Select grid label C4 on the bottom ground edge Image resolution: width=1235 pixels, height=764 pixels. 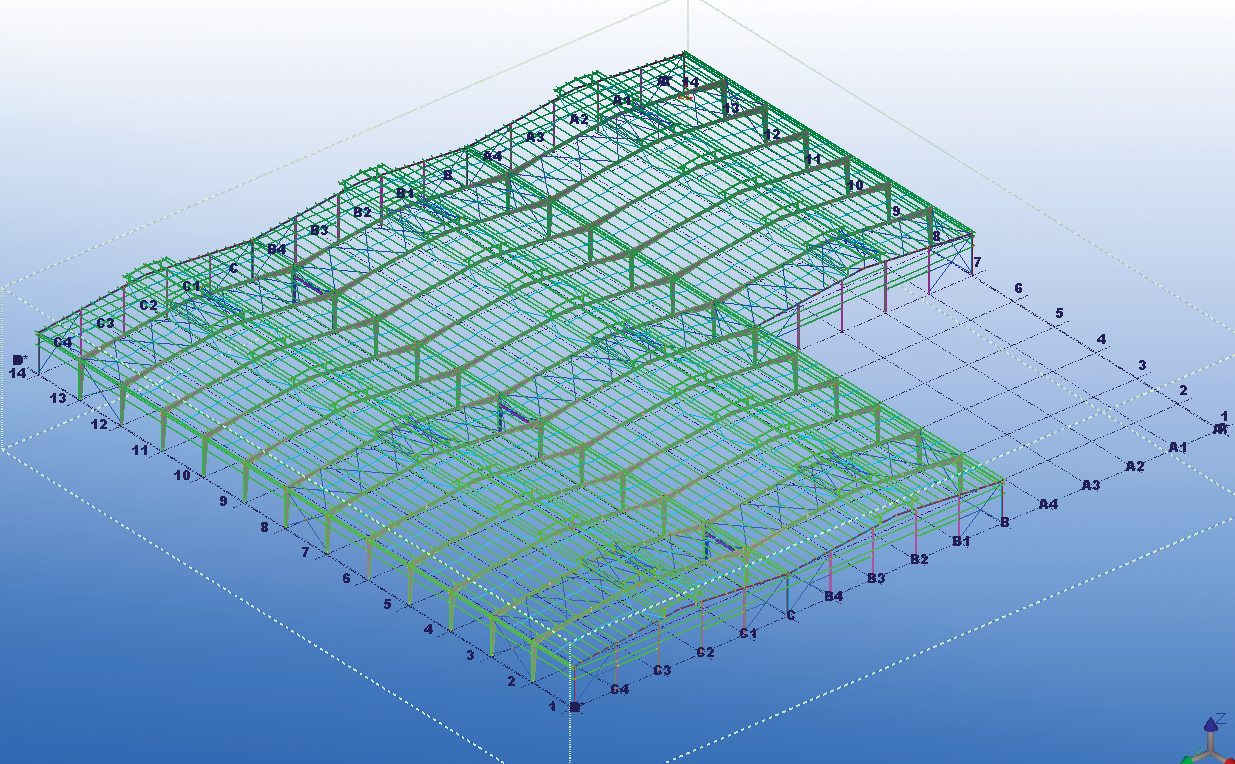[x=620, y=689]
